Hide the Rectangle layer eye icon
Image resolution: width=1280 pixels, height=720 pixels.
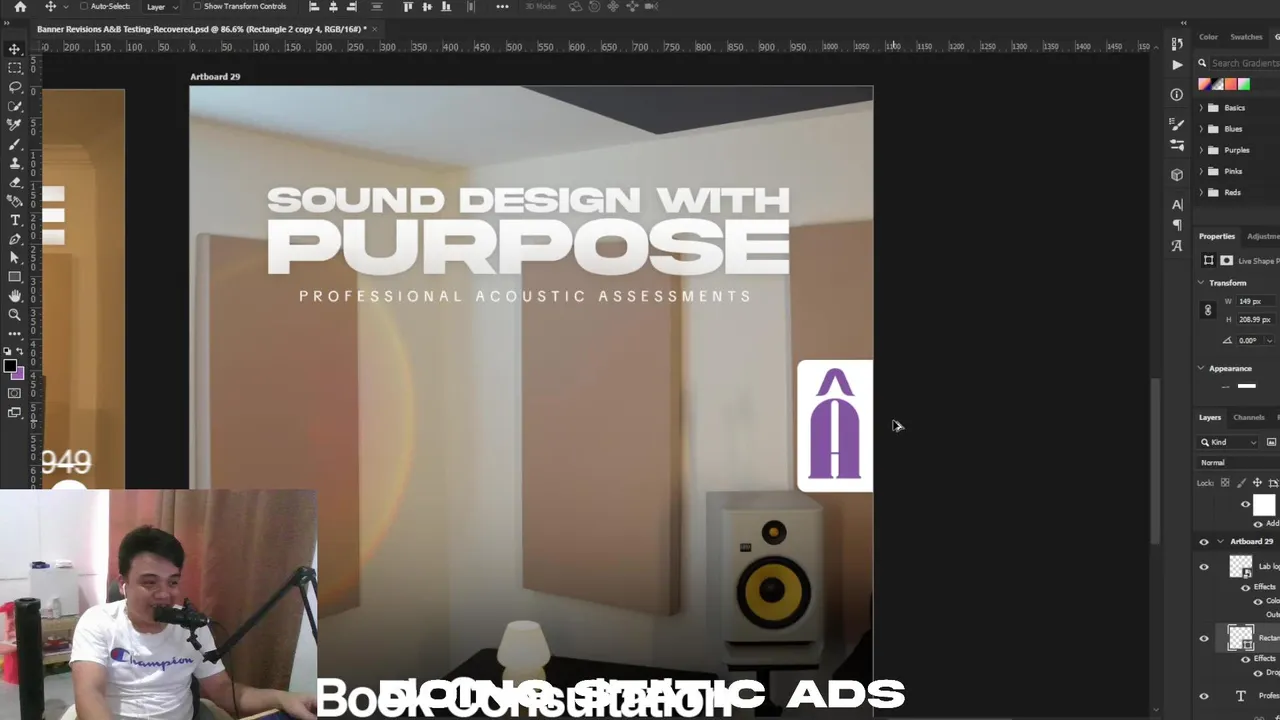1204,638
